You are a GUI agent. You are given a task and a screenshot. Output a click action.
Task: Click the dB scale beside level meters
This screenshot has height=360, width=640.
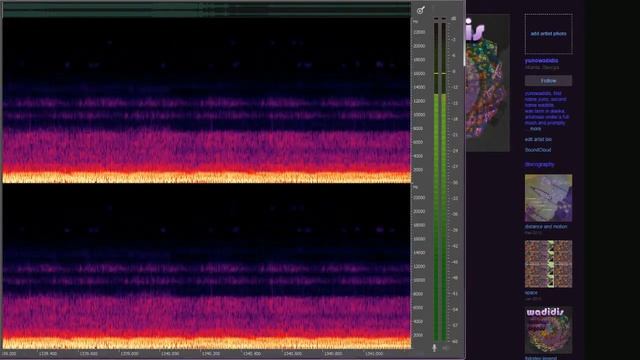[454, 180]
